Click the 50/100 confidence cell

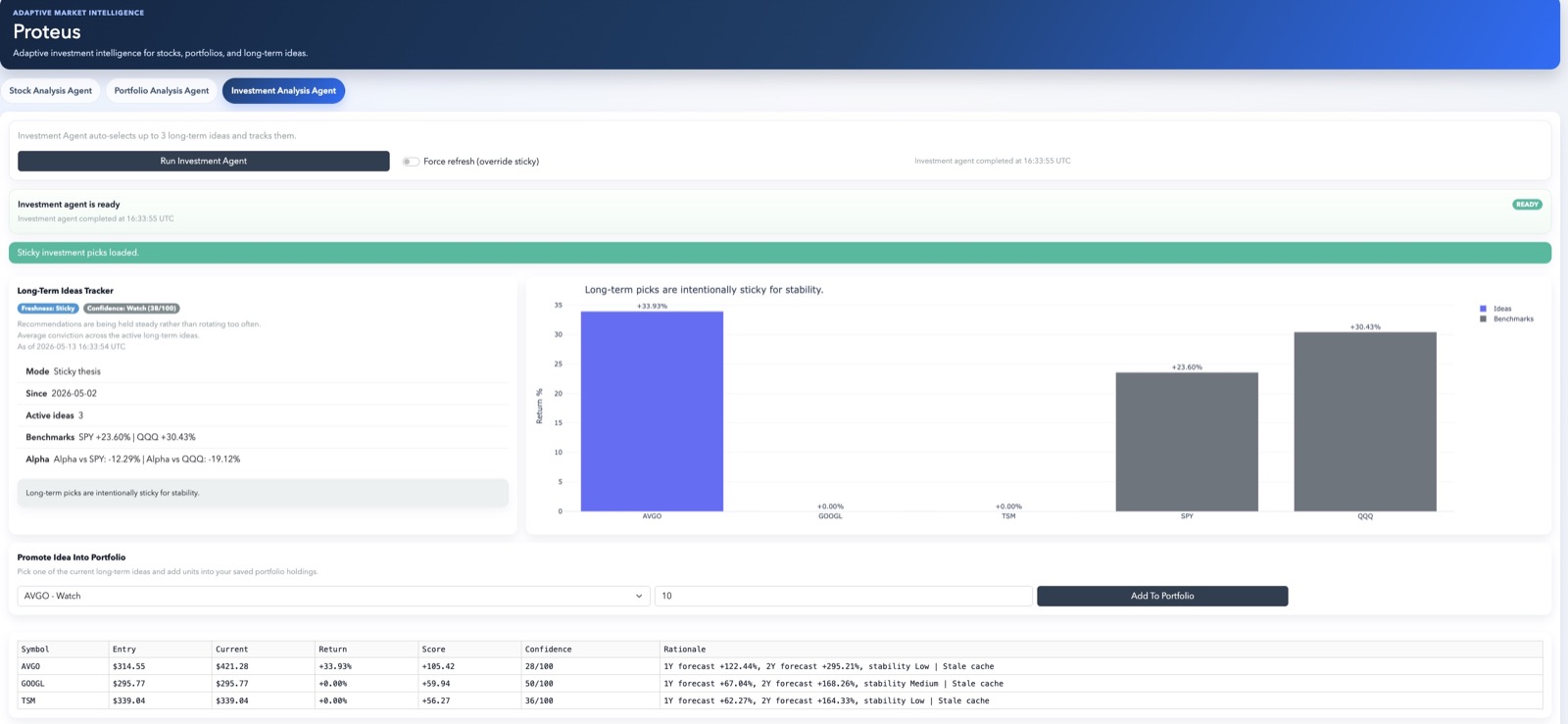(590, 683)
